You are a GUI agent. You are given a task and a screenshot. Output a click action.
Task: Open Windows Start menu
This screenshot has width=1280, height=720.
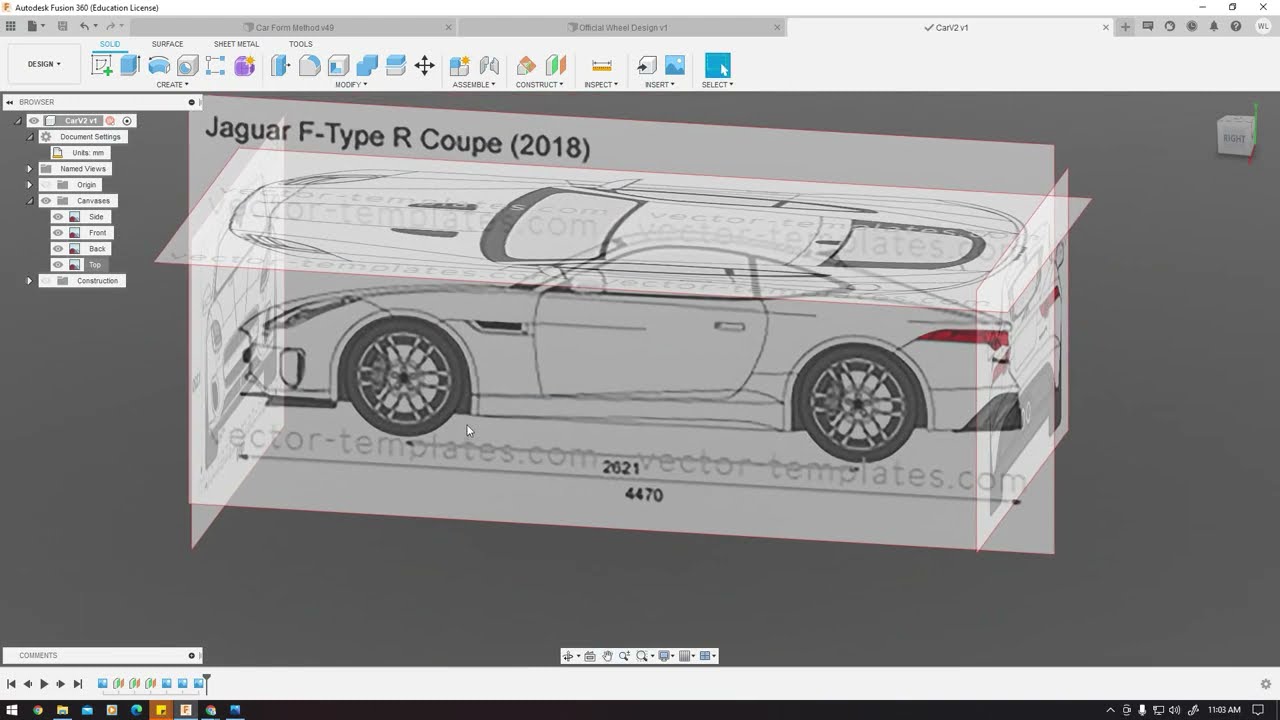click(12, 710)
